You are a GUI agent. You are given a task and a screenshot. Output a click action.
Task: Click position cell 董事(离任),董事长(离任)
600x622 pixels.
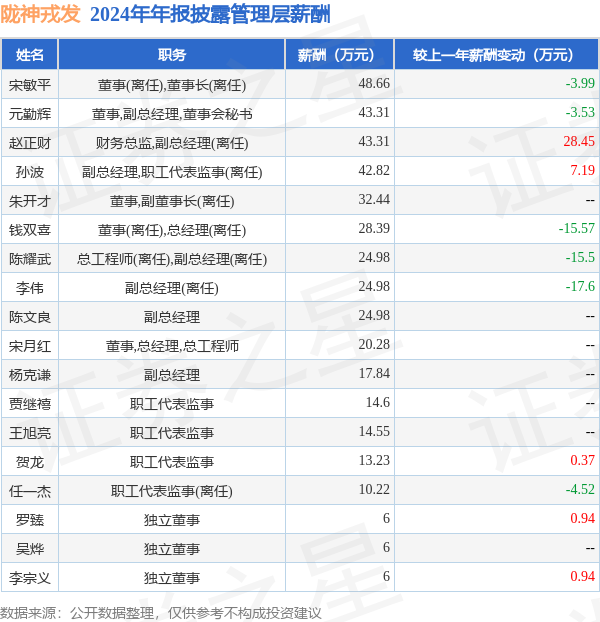point(172,85)
